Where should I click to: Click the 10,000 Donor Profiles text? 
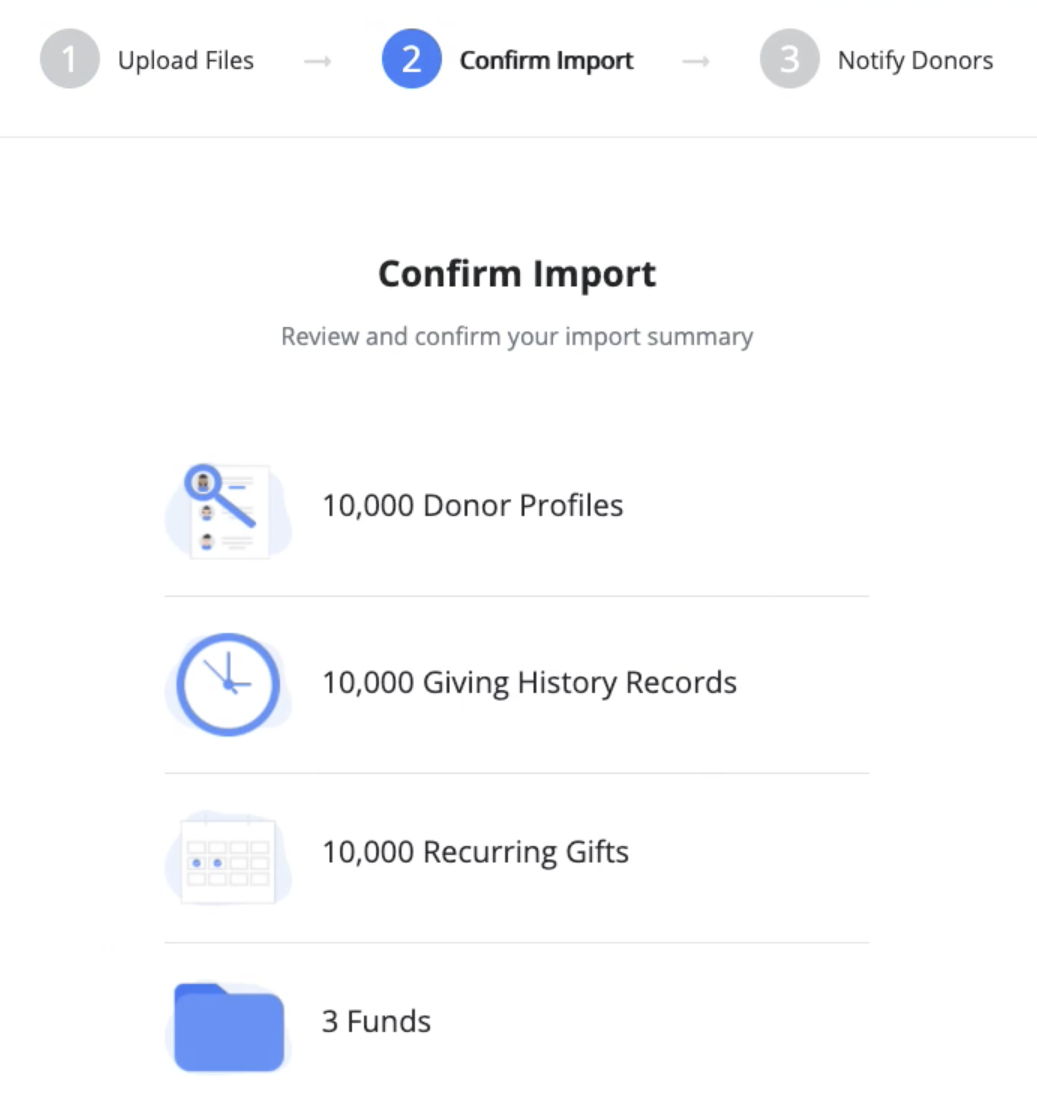(472, 506)
